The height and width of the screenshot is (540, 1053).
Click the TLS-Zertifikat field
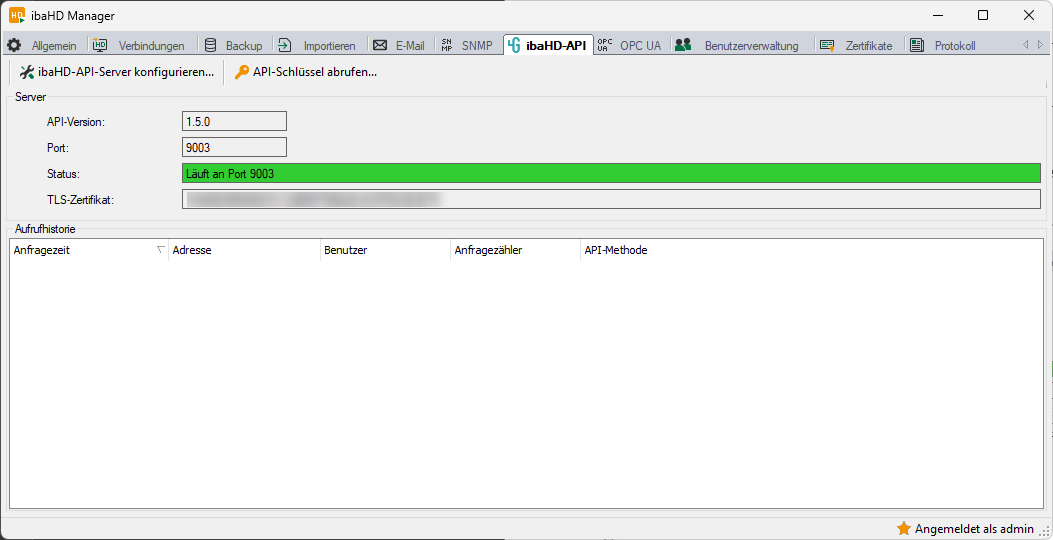pos(611,199)
